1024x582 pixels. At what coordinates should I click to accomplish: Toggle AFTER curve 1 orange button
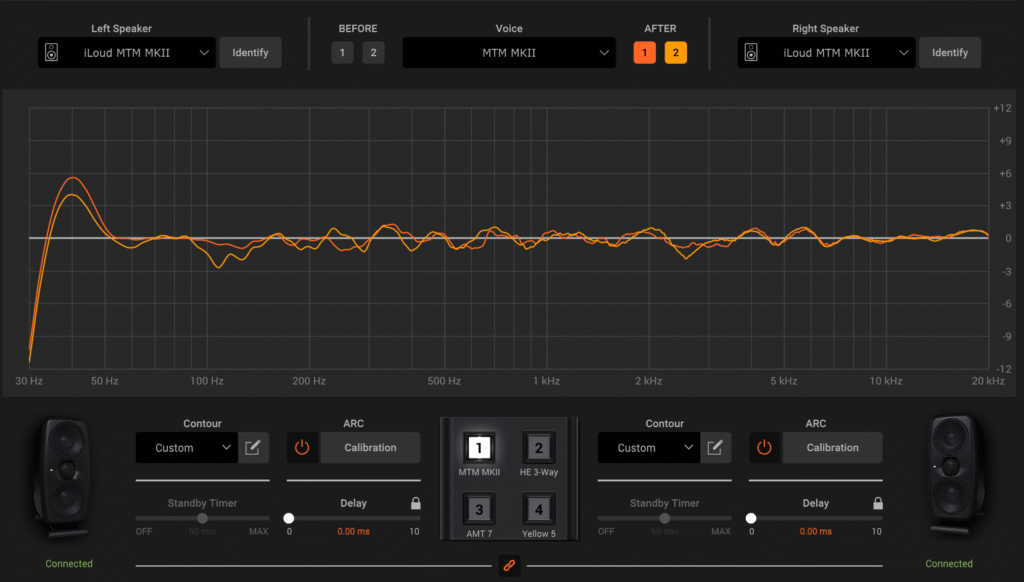(645, 53)
